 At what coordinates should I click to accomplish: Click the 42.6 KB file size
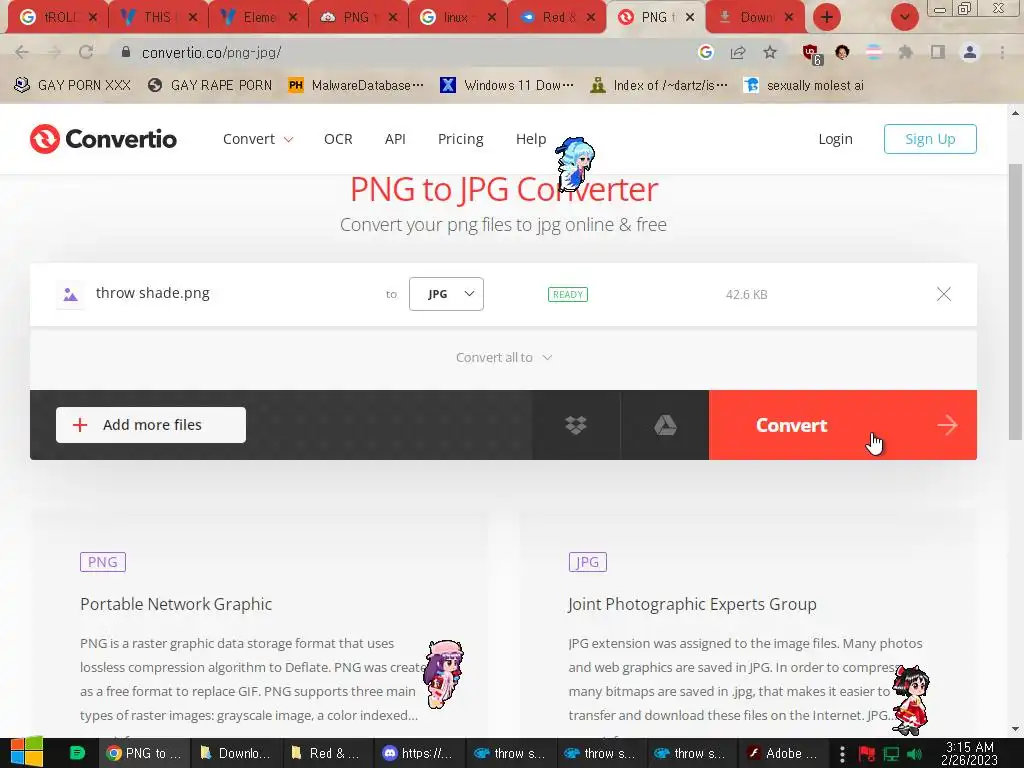(746, 295)
